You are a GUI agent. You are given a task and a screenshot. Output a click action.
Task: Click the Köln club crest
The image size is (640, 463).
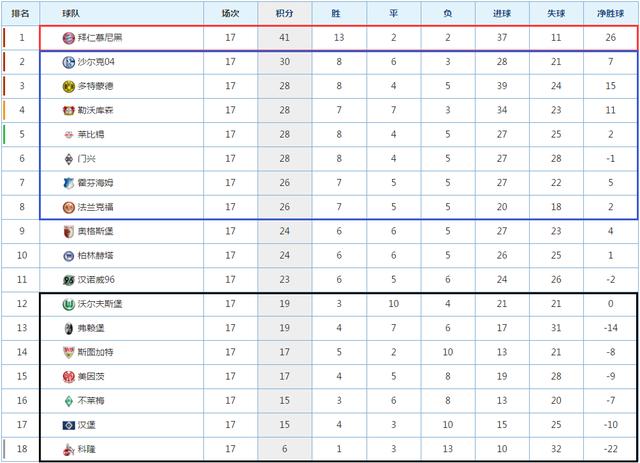[x=69, y=450]
